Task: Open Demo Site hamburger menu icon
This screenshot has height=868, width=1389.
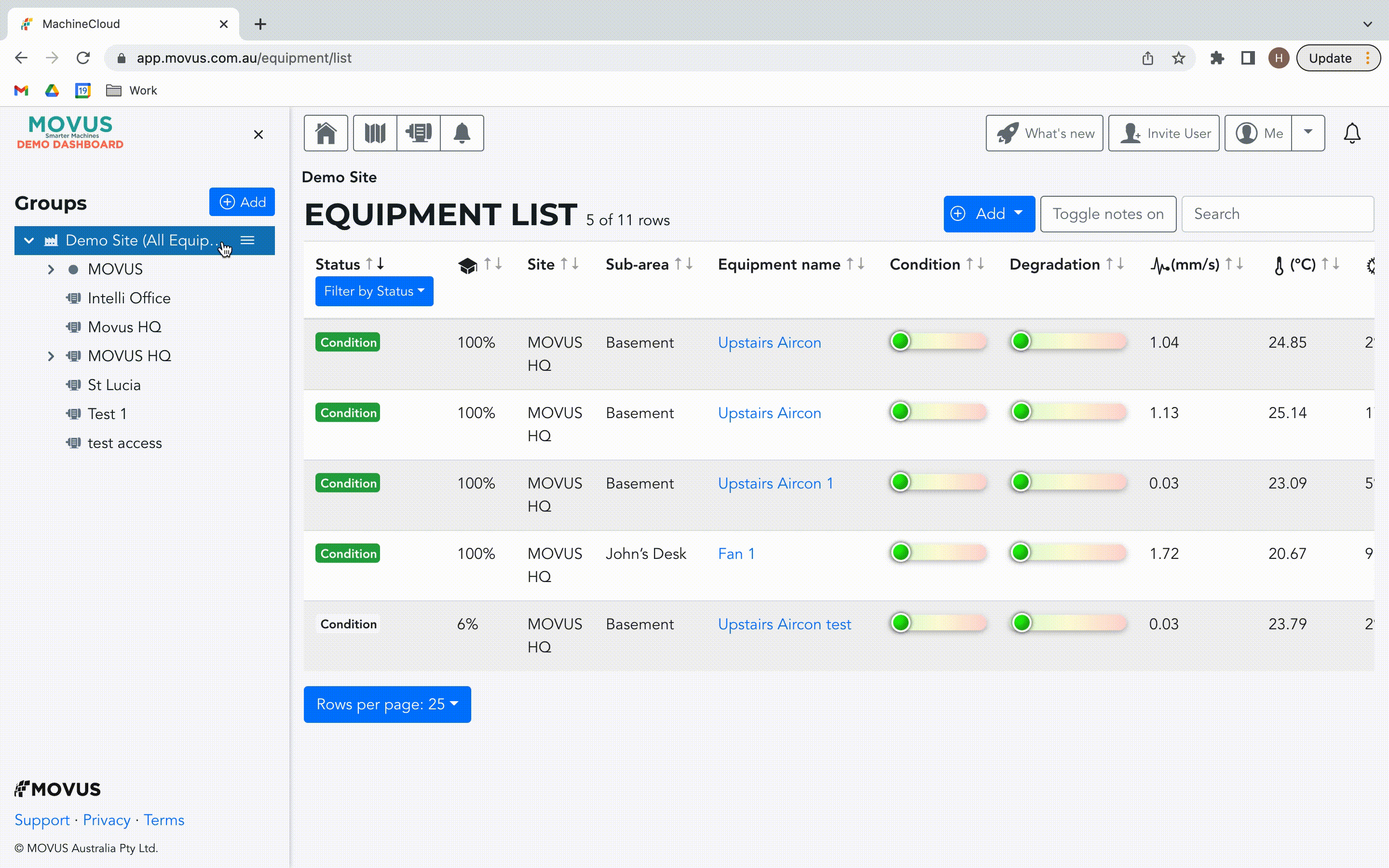Action: tap(247, 240)
